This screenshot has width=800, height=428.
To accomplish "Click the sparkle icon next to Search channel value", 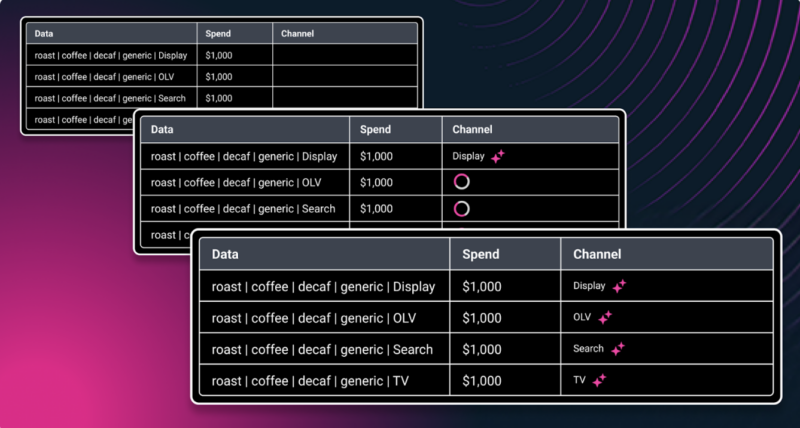I will point(618,349).
